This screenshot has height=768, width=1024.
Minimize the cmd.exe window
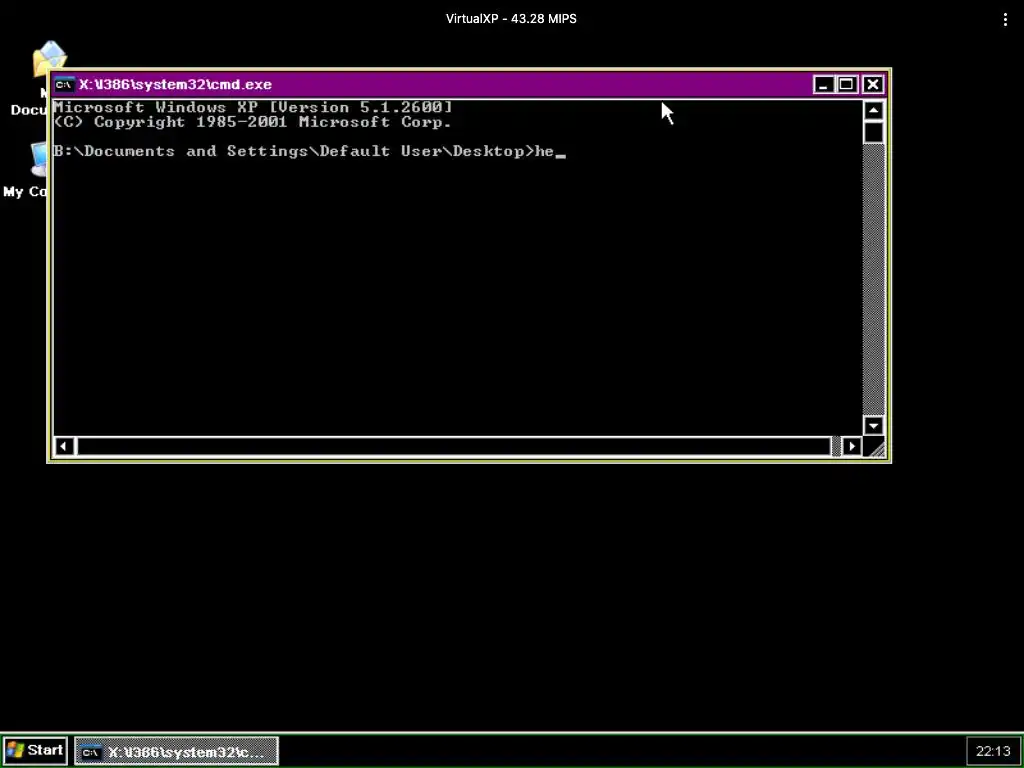(823, 84)
